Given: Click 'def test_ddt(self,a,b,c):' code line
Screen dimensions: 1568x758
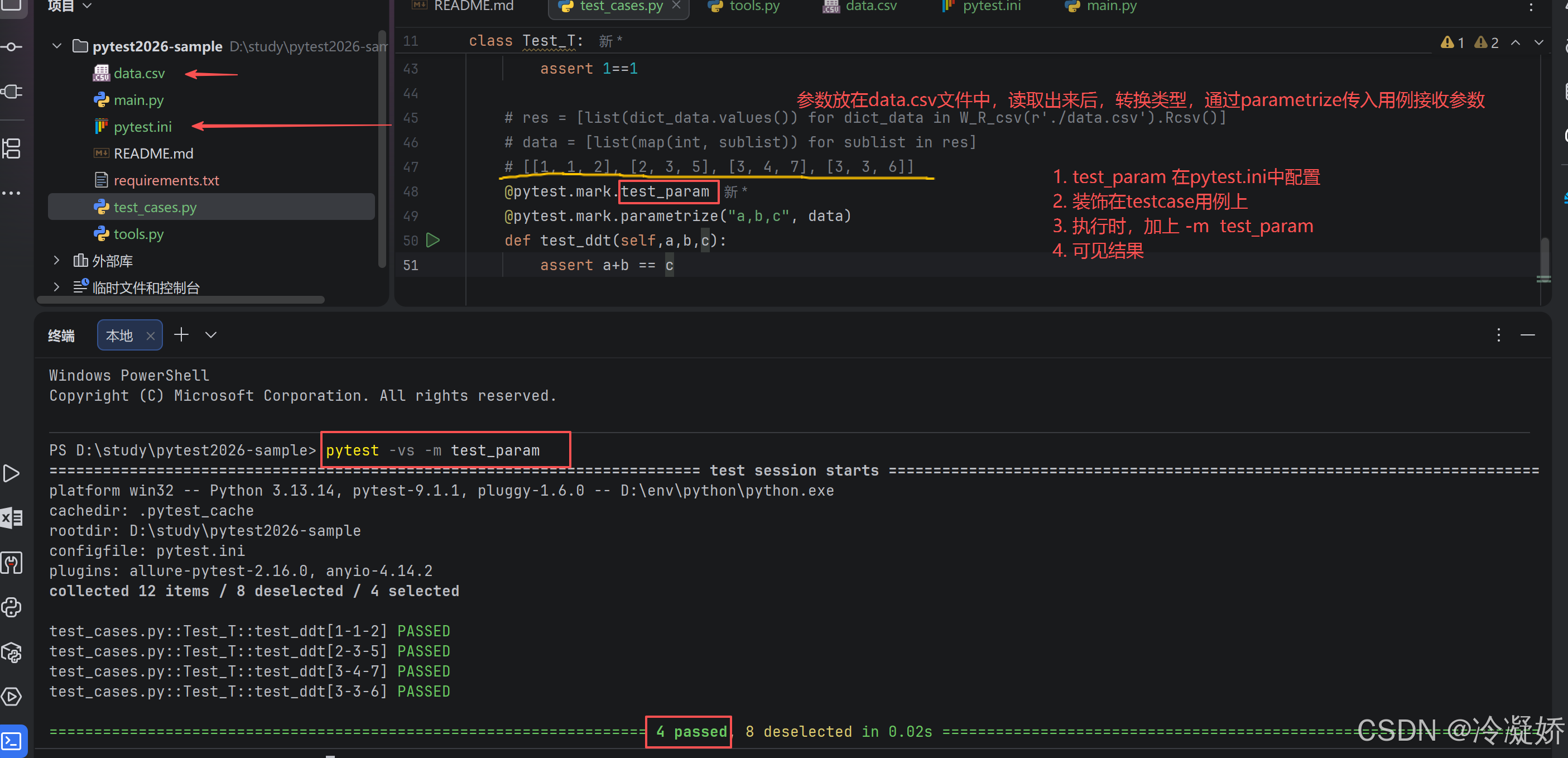Looking at the screenshot, I should (x=615, y=241).
